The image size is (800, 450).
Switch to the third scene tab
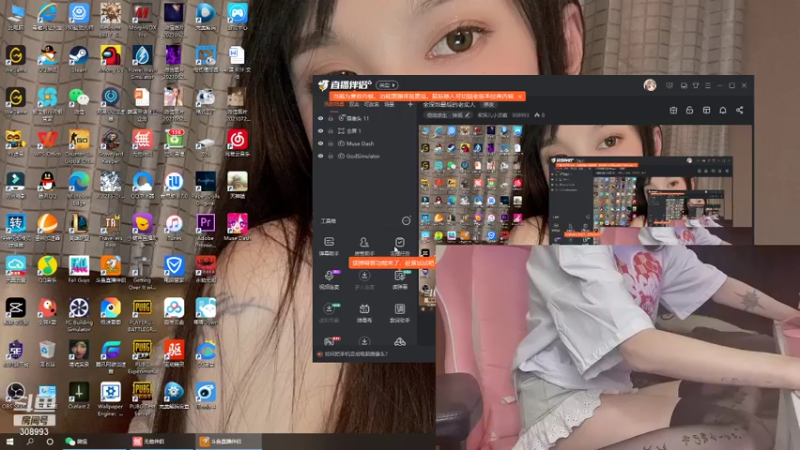pyautogui.click(x=371, y=104)
